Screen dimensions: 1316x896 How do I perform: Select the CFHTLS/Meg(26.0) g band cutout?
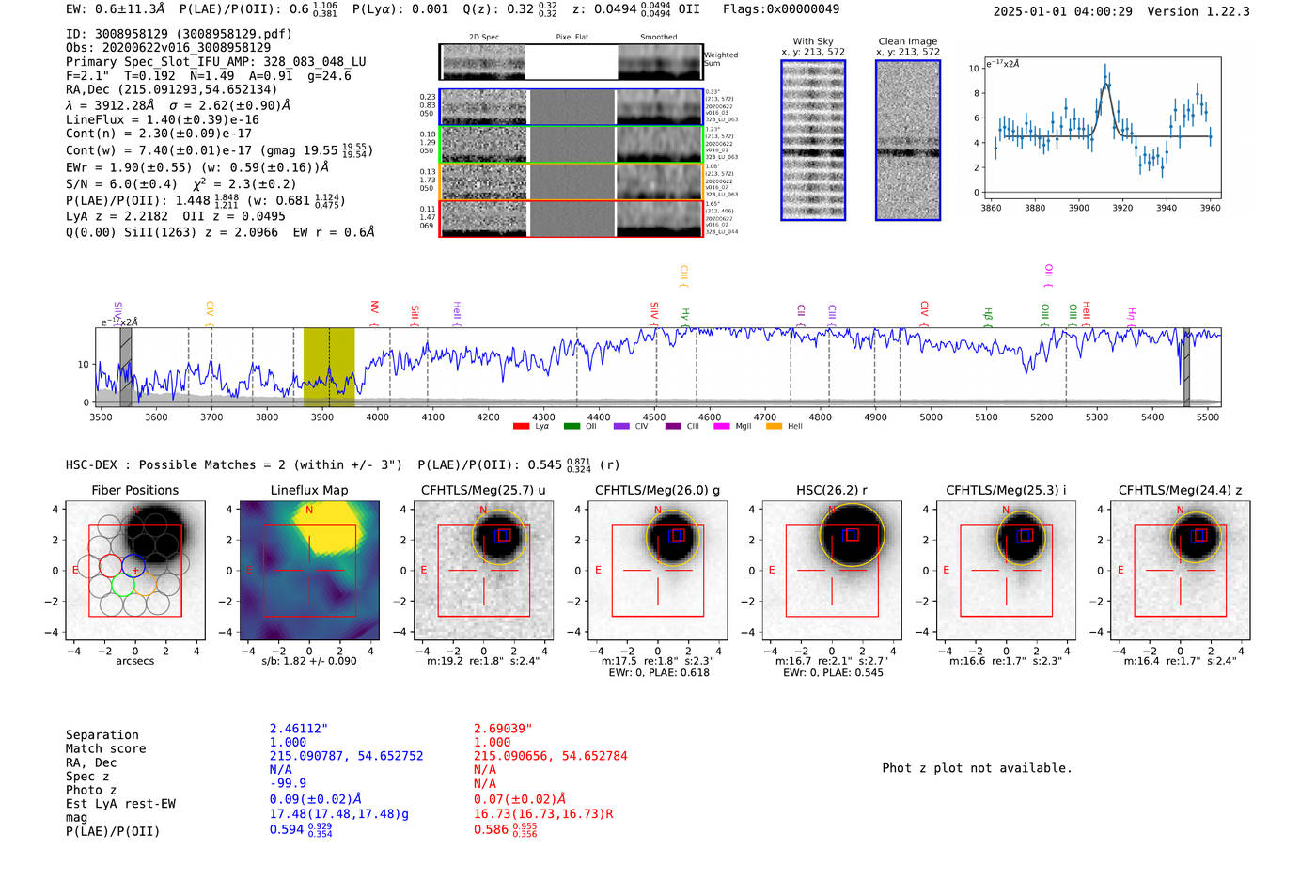pos(658,570)
